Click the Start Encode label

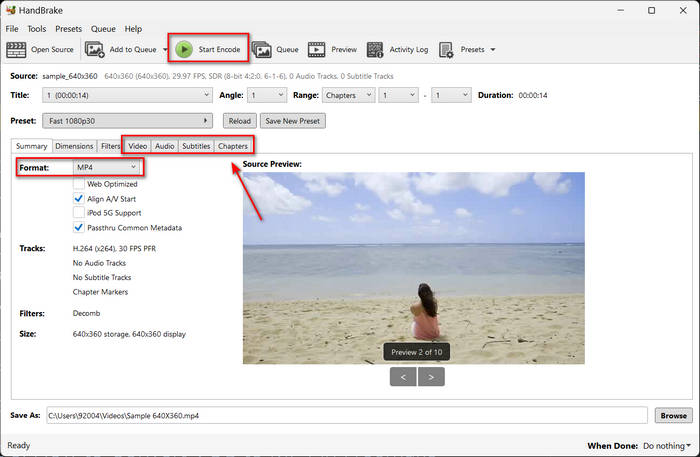pyautogui.click(x=219, y=50)
